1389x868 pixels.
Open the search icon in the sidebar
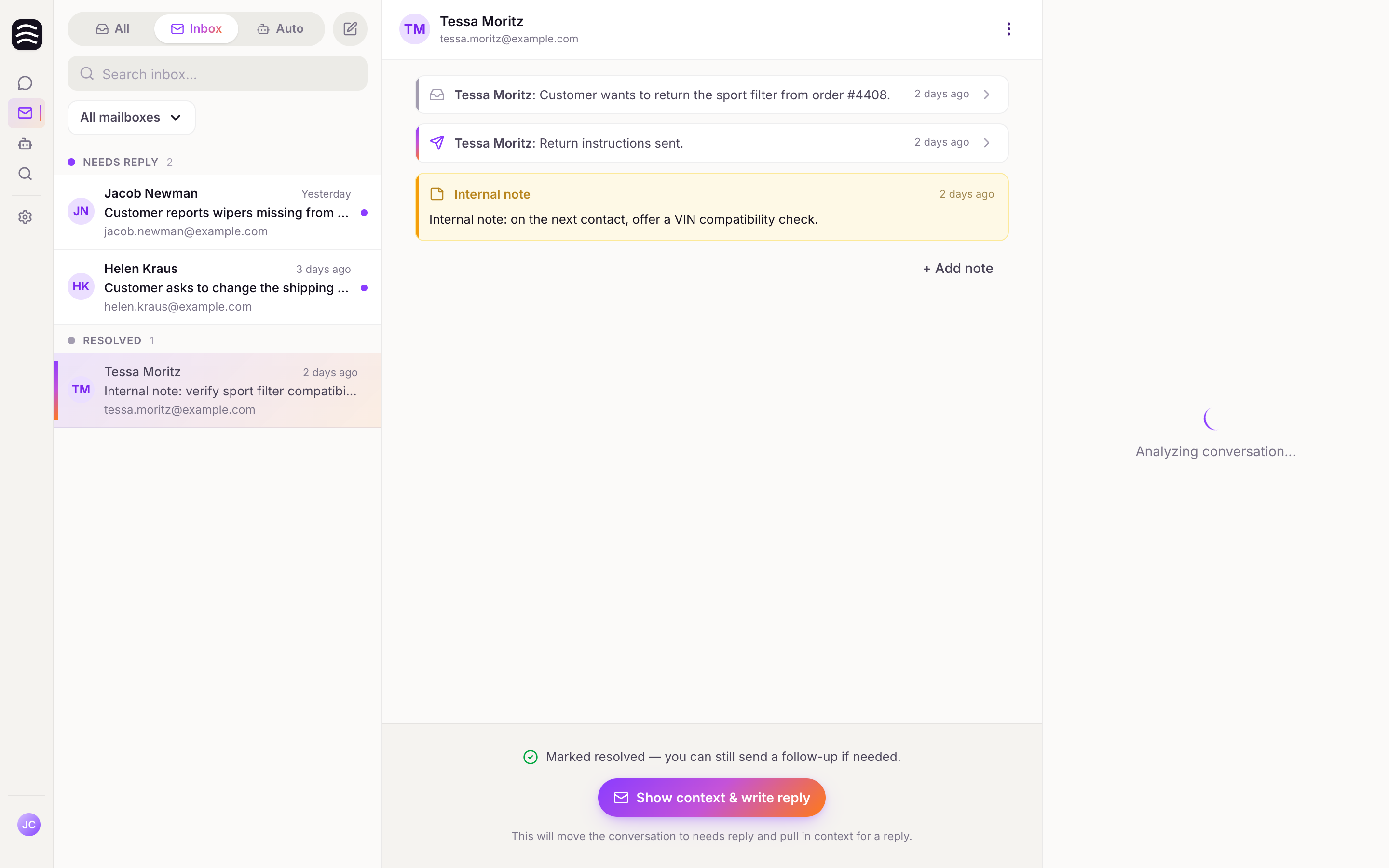tap(25, 174)
